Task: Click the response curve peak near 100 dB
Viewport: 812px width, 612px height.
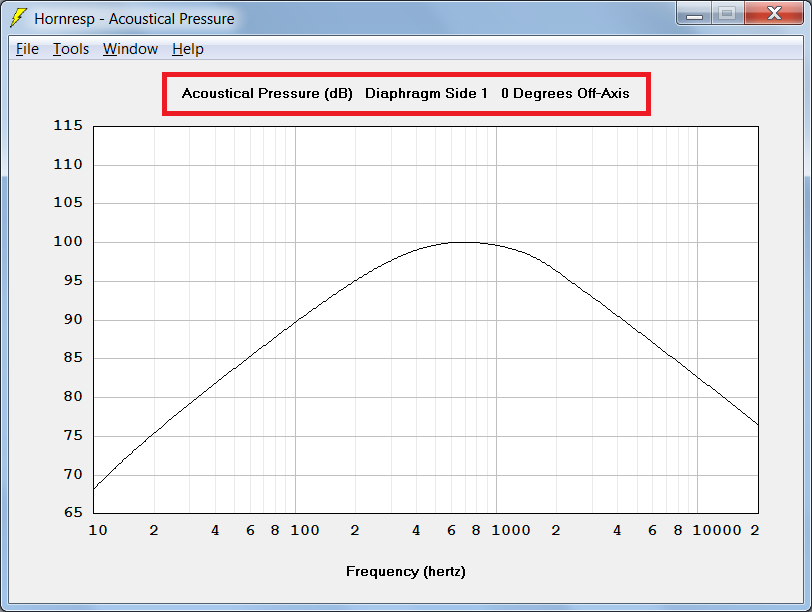Action: (464, 242)
